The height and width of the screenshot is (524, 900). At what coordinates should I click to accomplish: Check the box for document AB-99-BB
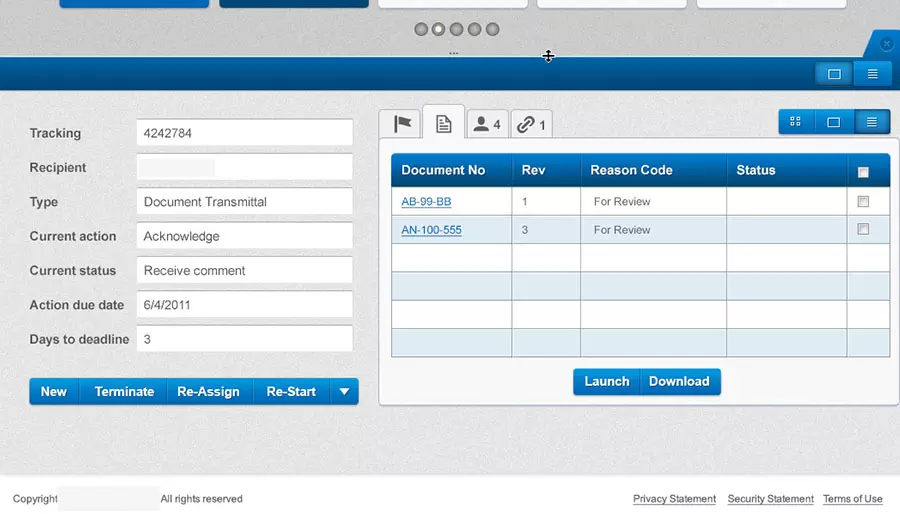pos(863,202)
